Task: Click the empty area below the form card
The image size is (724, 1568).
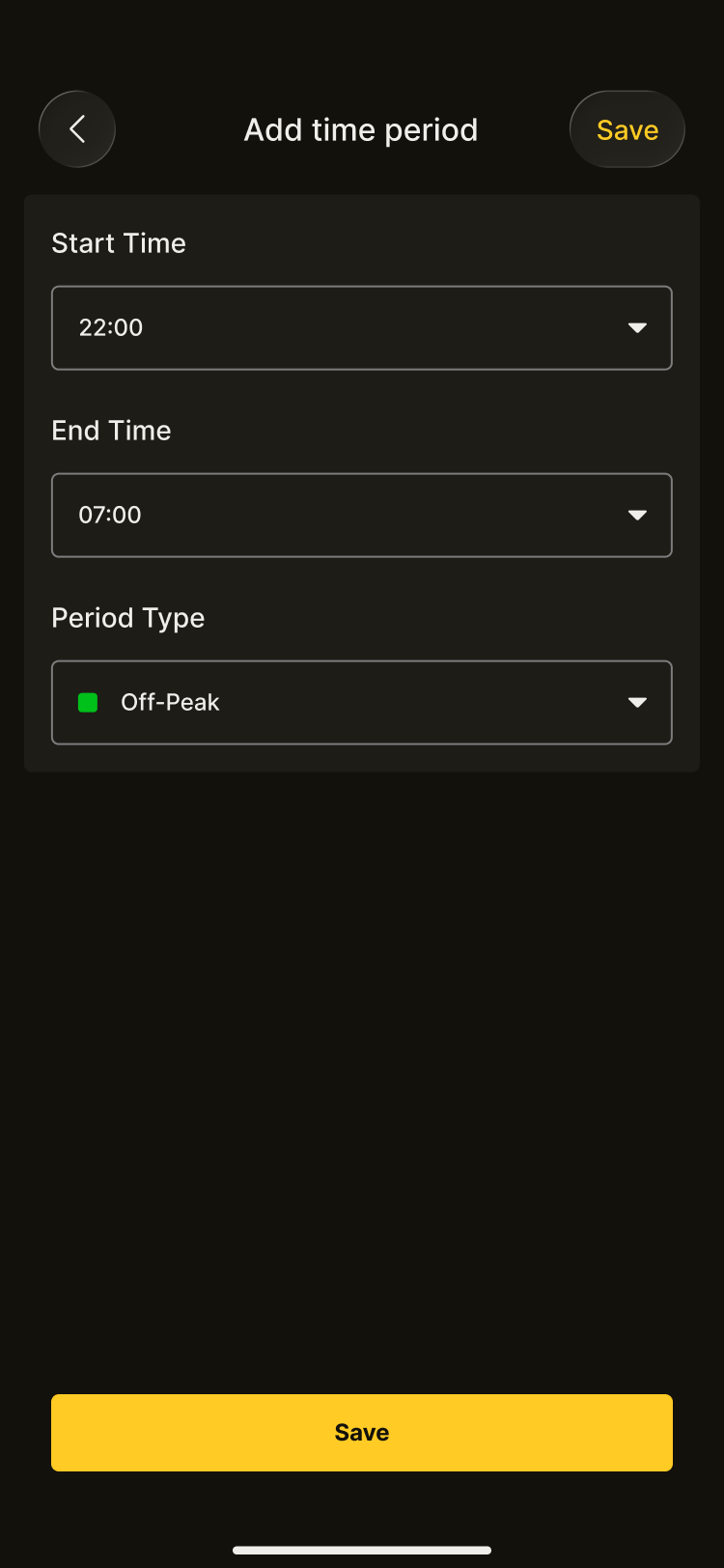Action: pos(362,1062)
